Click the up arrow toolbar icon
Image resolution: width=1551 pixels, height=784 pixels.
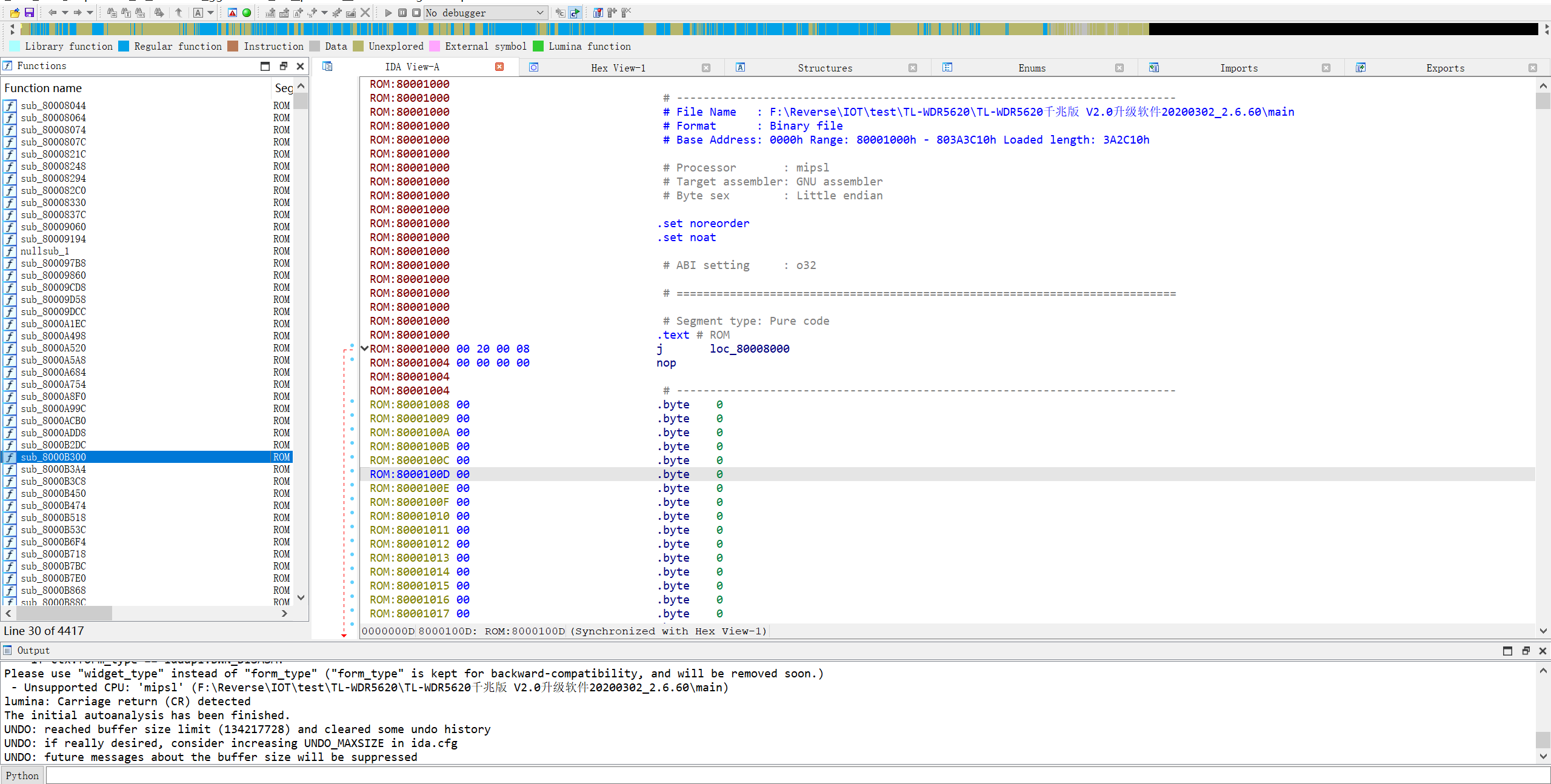click(x=179, y=12)
